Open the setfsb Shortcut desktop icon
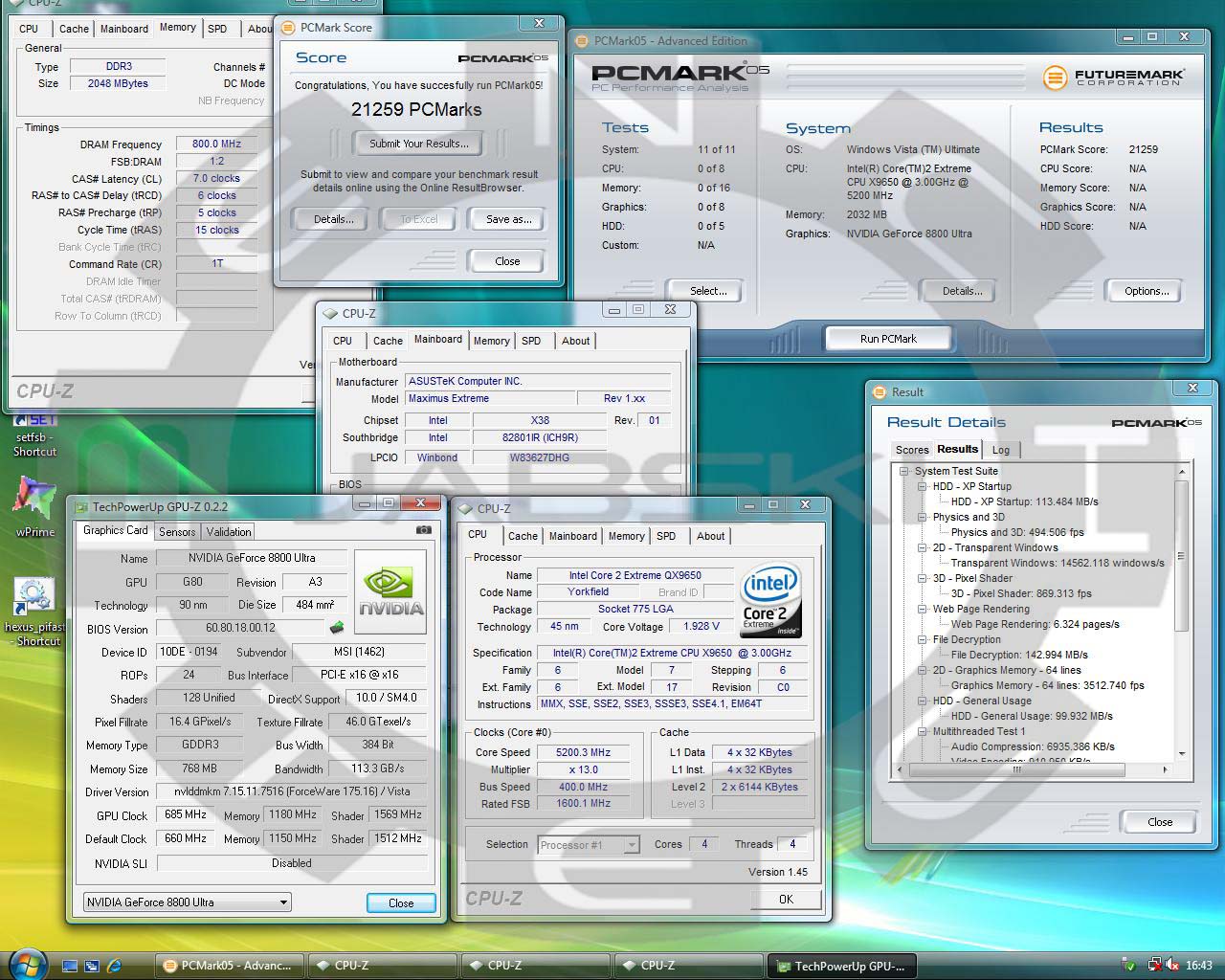 click(35, 435)
